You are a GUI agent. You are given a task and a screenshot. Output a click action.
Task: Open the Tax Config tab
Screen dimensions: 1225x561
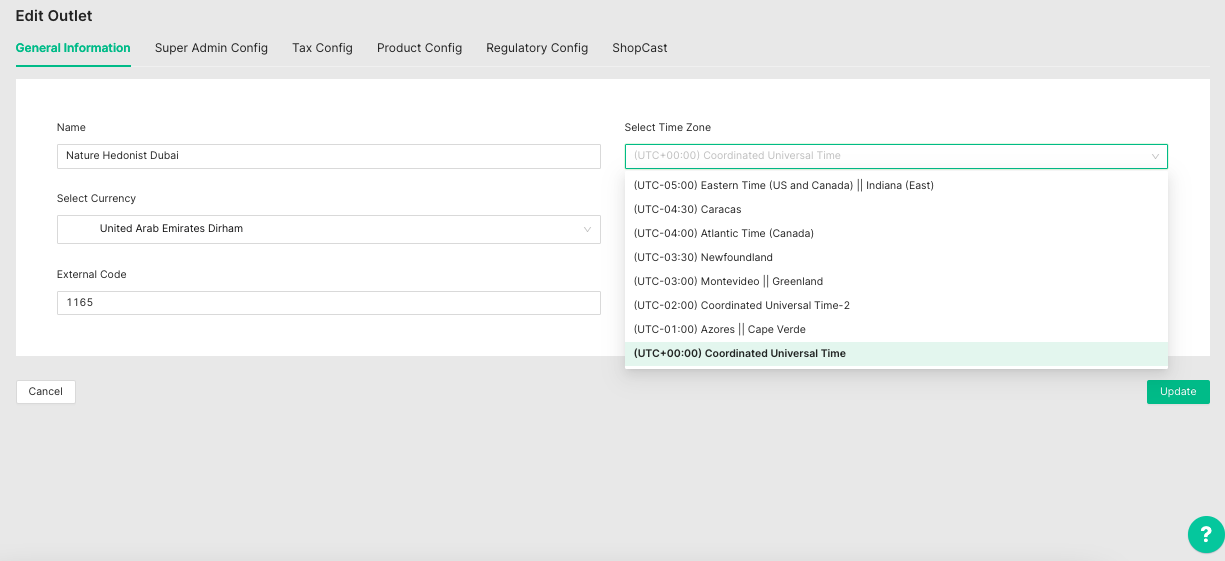[322, 48]
